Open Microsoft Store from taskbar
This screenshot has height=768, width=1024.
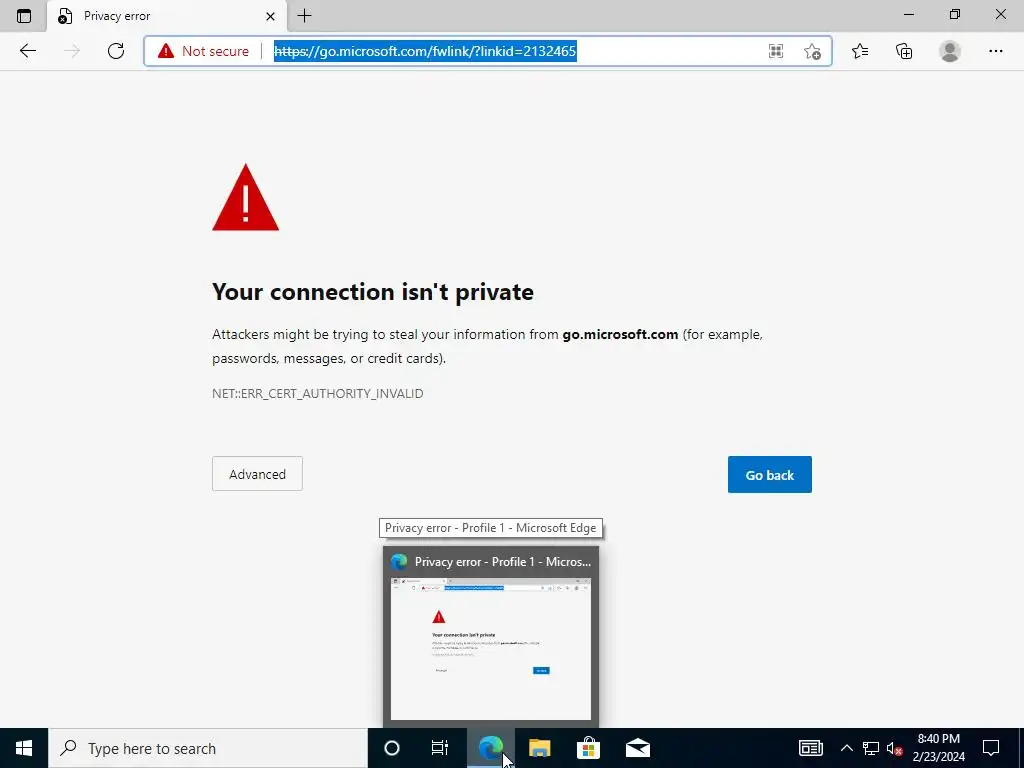click(588, 748)
